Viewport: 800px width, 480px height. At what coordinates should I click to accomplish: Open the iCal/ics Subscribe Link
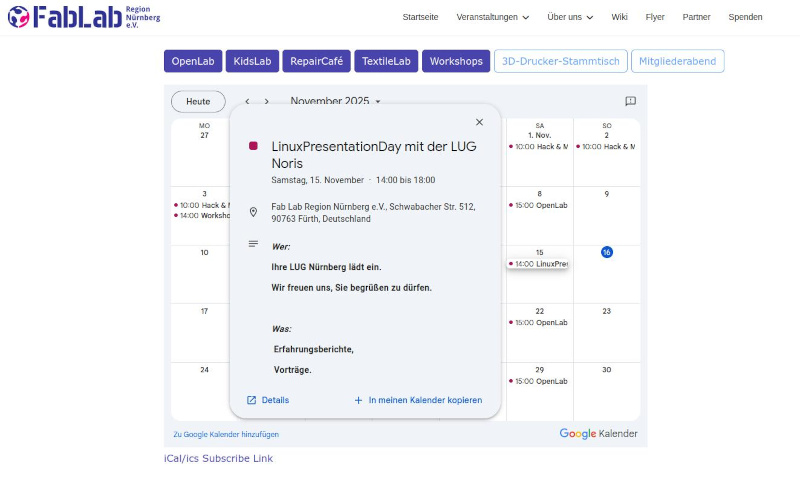[218, 458]
